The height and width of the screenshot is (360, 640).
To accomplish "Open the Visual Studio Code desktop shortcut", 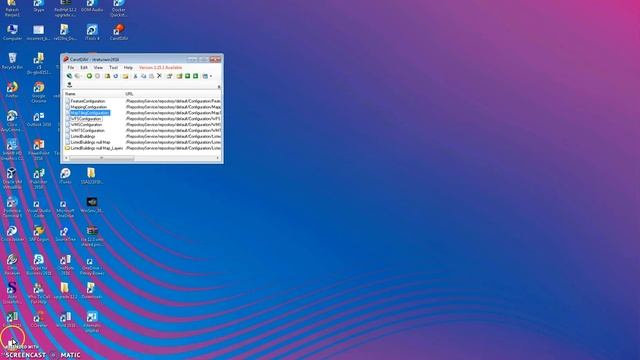I will [39, 207].
